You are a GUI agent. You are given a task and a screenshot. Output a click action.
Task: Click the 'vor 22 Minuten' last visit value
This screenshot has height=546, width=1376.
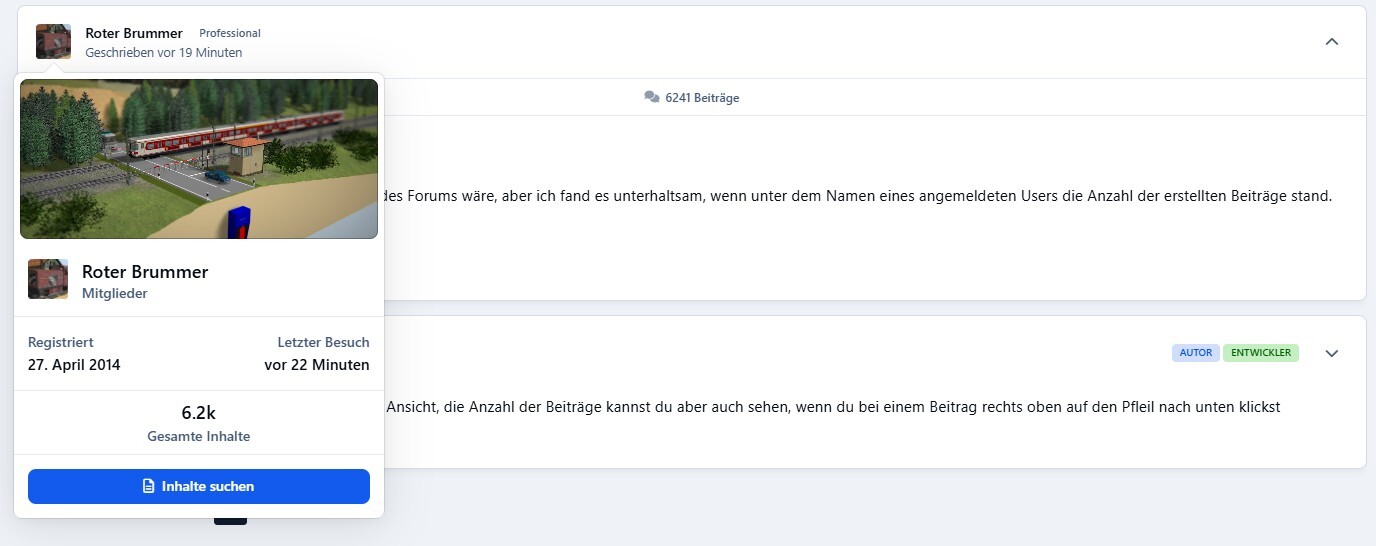317,365
